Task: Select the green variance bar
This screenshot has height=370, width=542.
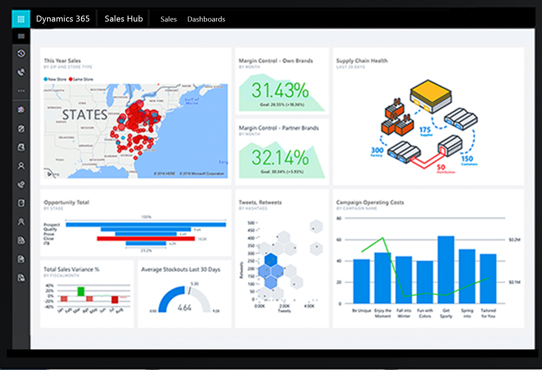Action: [81, 292]
